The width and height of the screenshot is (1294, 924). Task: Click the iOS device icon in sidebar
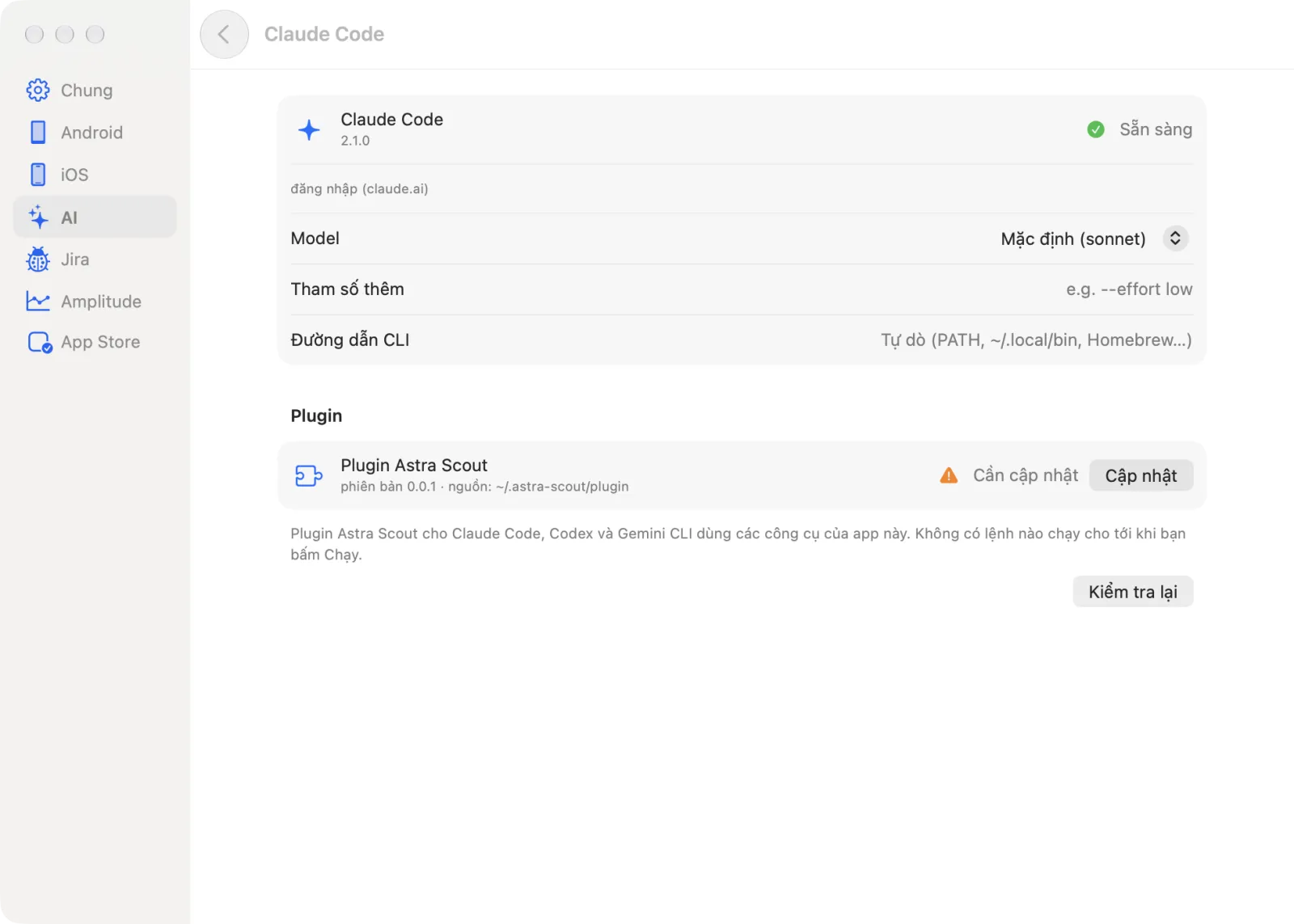pos(37,175)
